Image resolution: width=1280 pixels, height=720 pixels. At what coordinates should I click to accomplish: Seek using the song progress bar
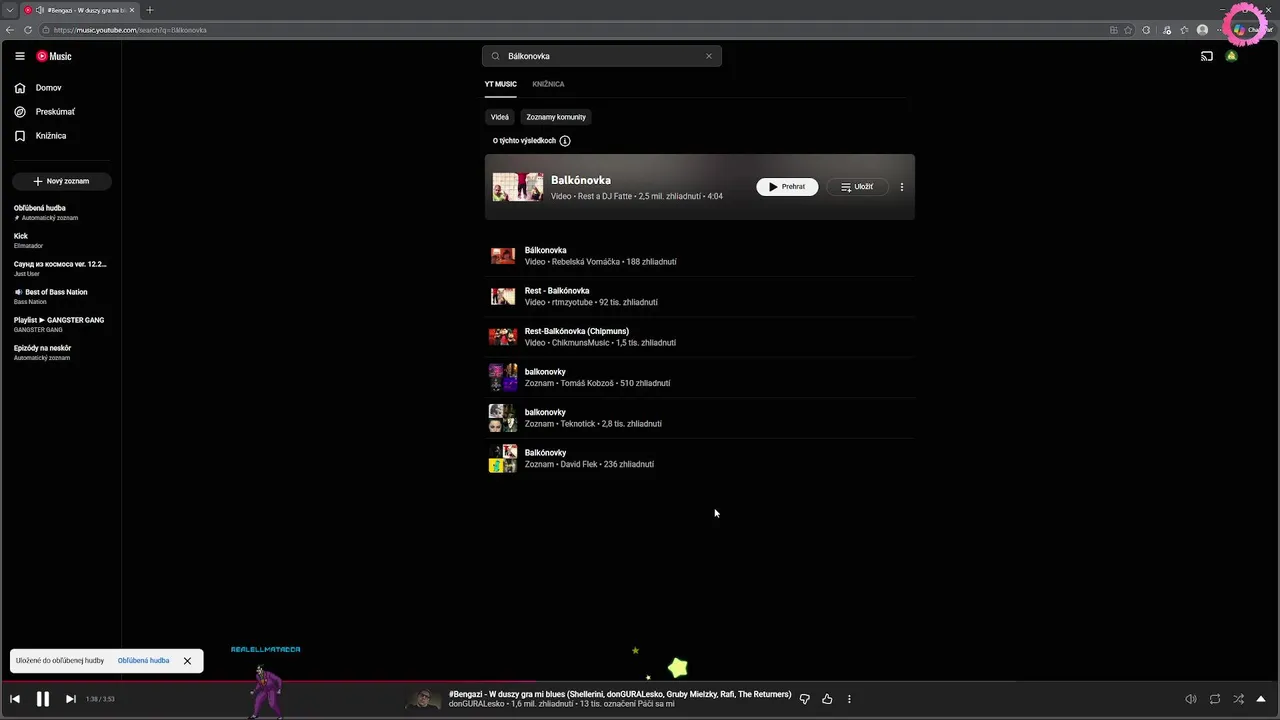click(640, 682)
